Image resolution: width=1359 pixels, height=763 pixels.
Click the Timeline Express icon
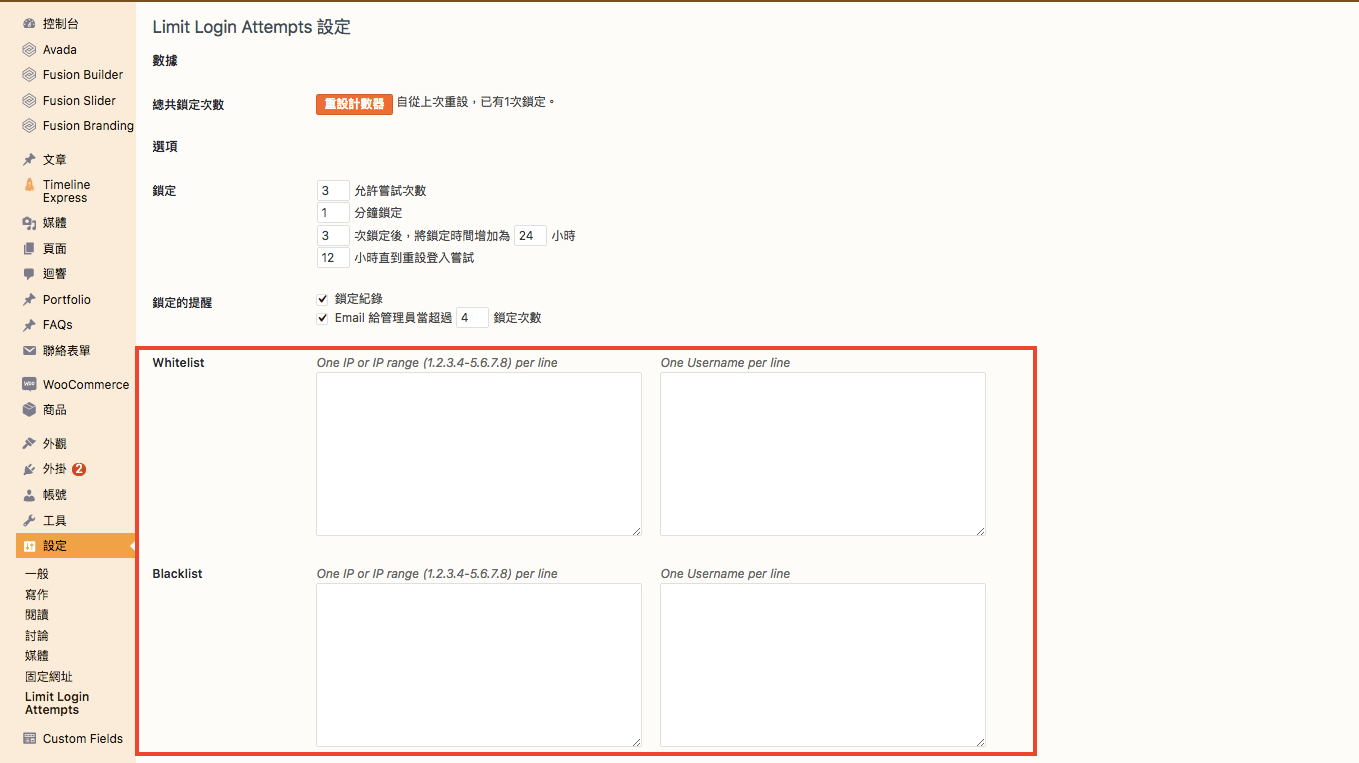[30, 185]
